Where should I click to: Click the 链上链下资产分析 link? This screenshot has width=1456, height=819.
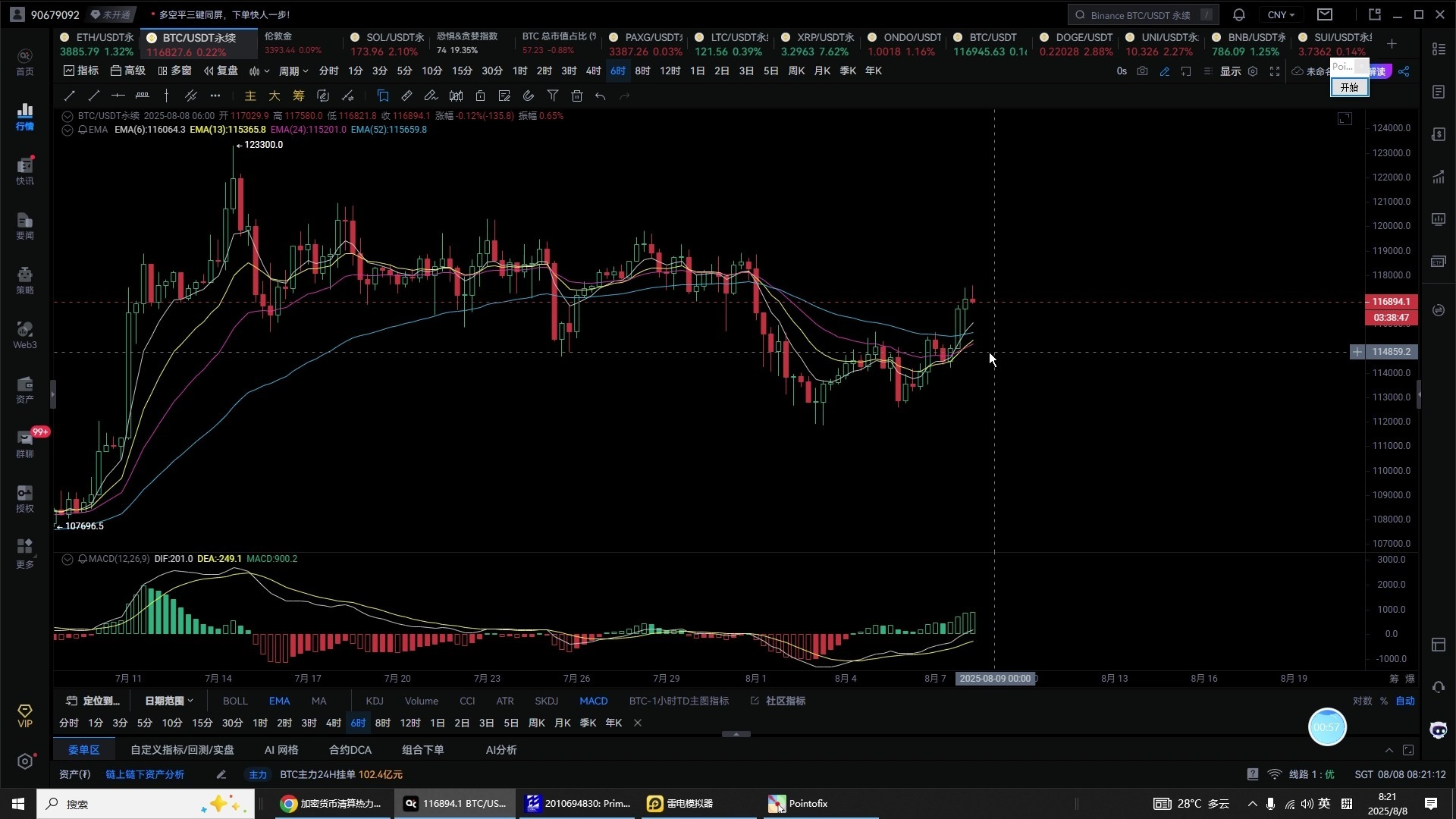[x=145, y=774]
